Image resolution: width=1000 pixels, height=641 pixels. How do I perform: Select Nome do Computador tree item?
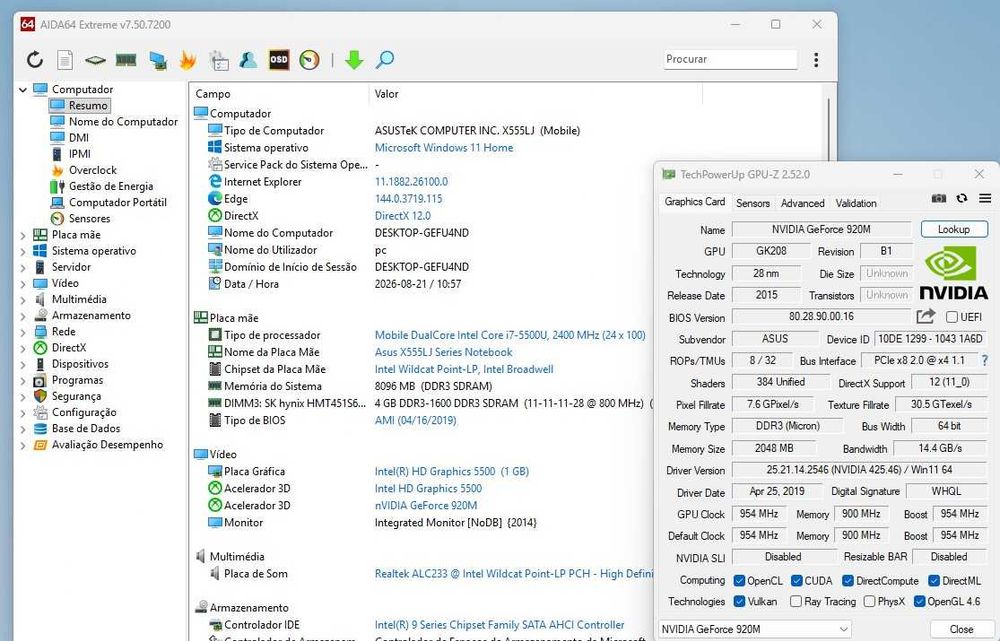pos(123,121)
